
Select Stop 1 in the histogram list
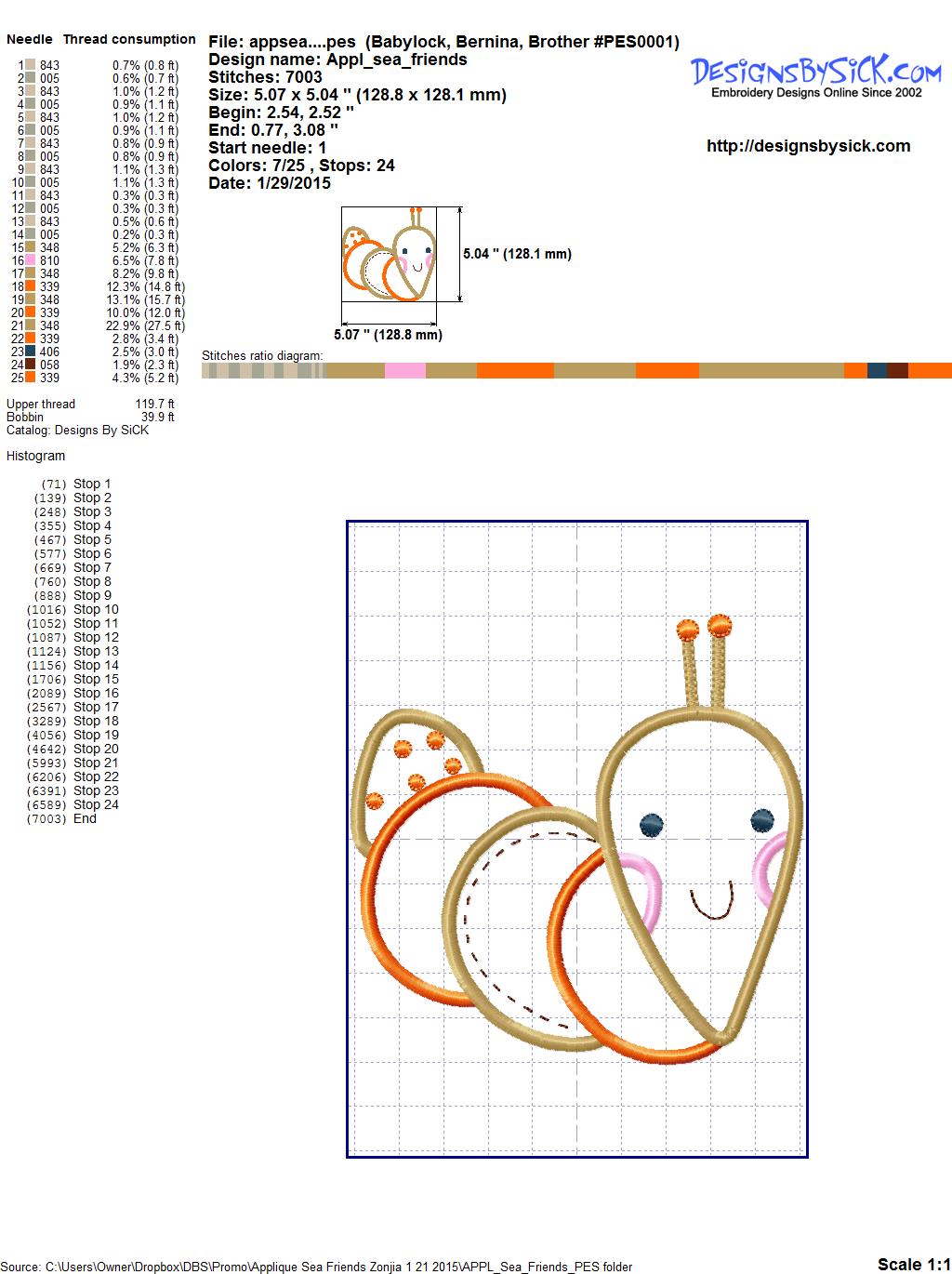tap(92, 484)
